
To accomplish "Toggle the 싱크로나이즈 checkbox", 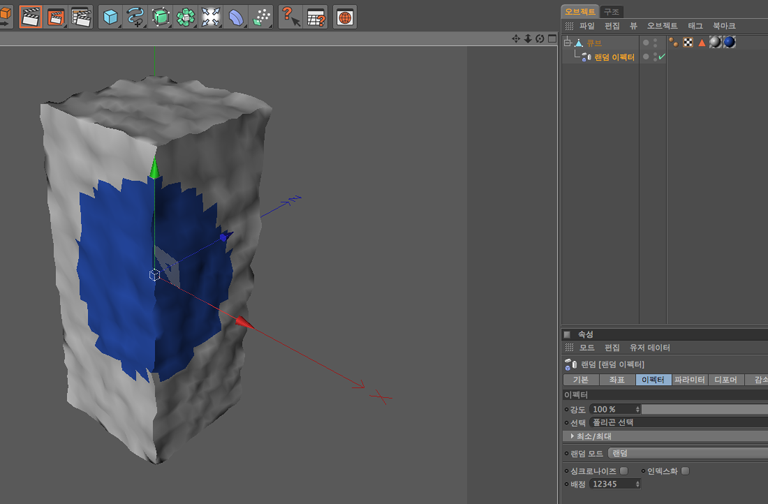I will 624,470.
